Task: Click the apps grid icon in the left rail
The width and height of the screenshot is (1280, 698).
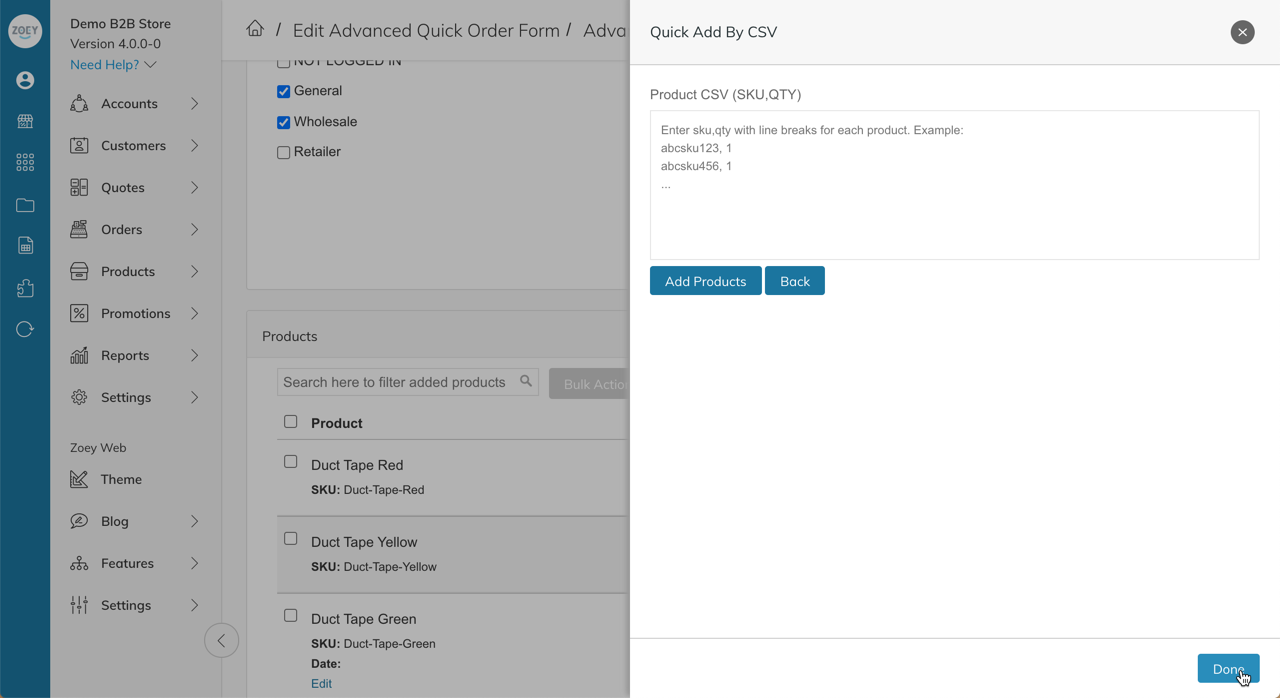Action: tap(25, 162)
